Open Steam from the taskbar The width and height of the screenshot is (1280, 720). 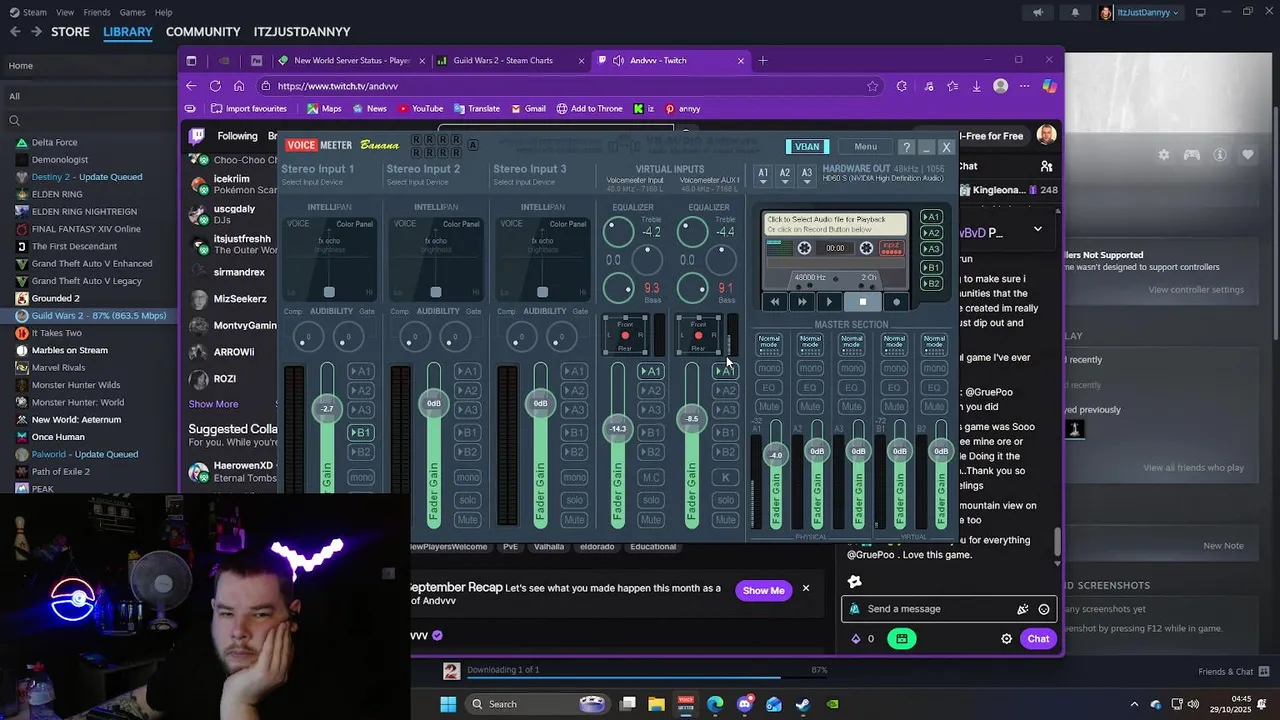802,704
